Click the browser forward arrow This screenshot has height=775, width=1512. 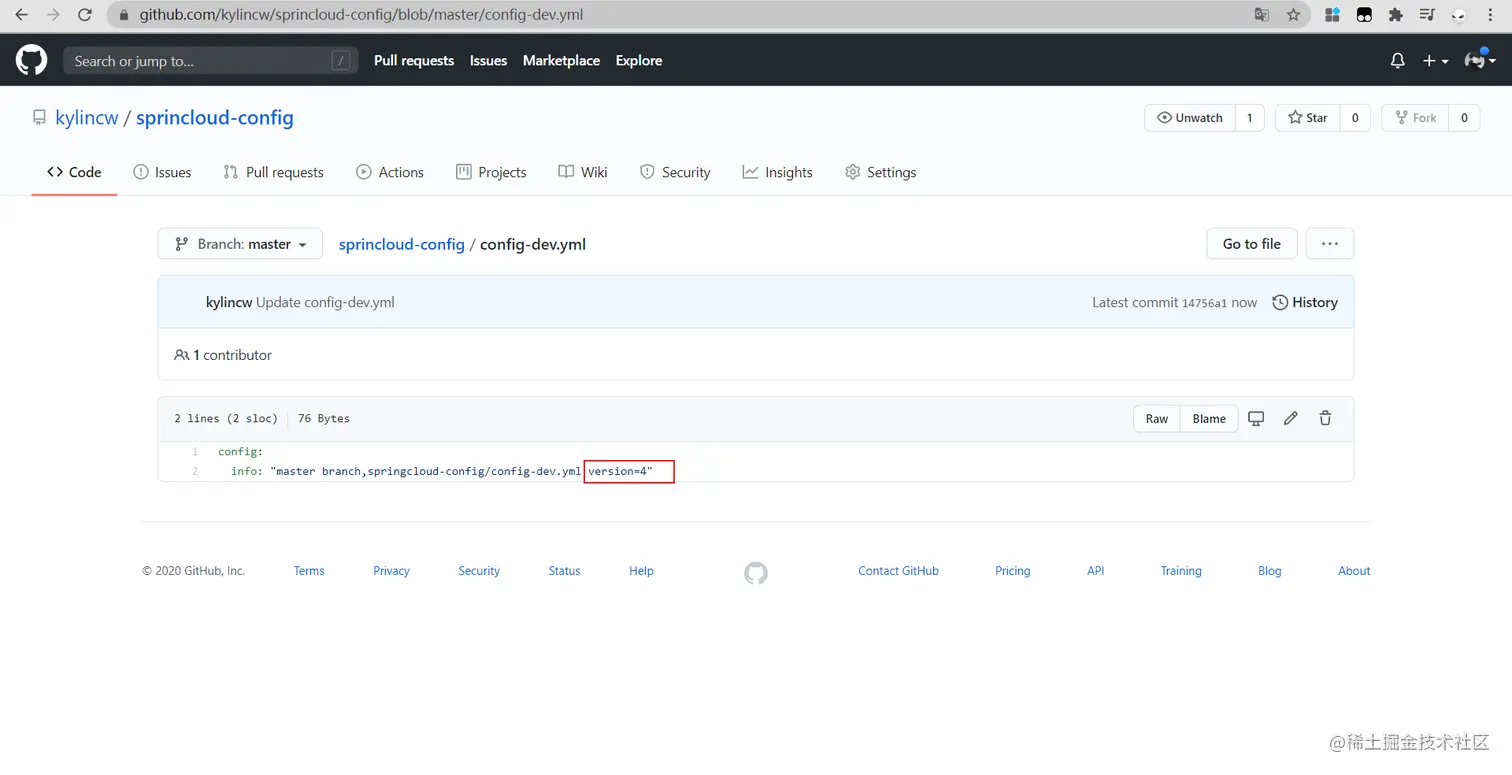click(x=53, y=15)
